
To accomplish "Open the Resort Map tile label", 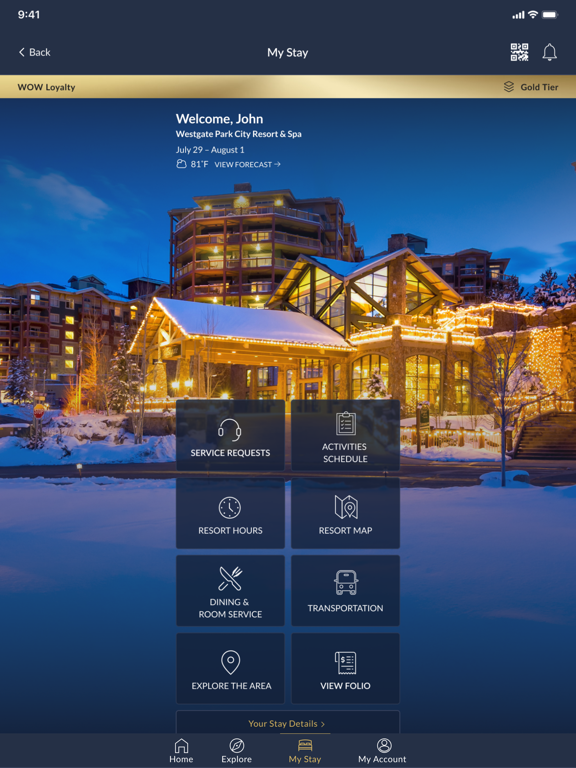I will pos(345,530).
